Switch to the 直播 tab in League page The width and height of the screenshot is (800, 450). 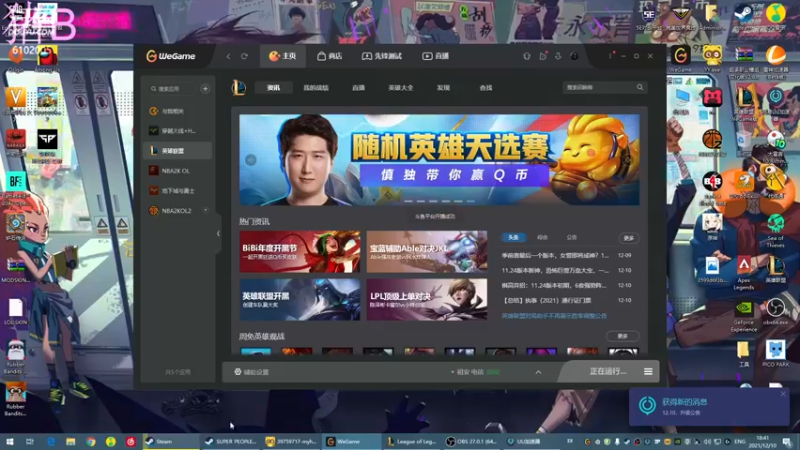(x=358, y=88)
